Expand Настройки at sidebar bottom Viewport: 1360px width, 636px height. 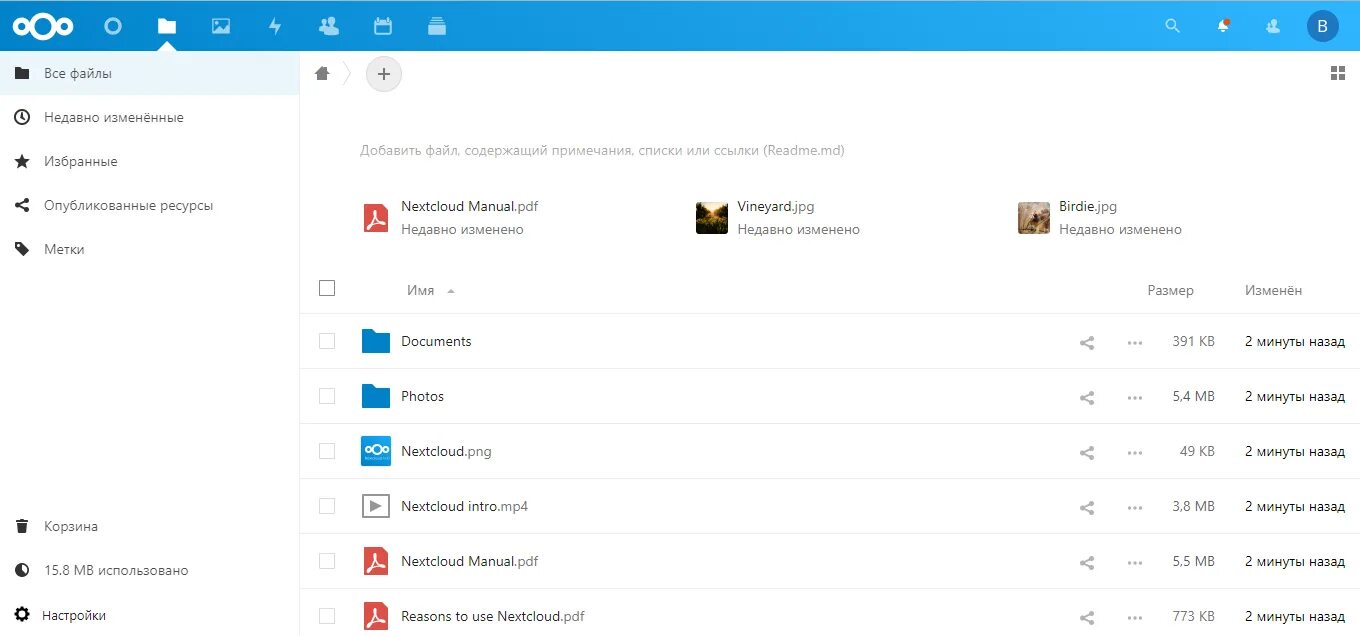click(x=150, y=615)
